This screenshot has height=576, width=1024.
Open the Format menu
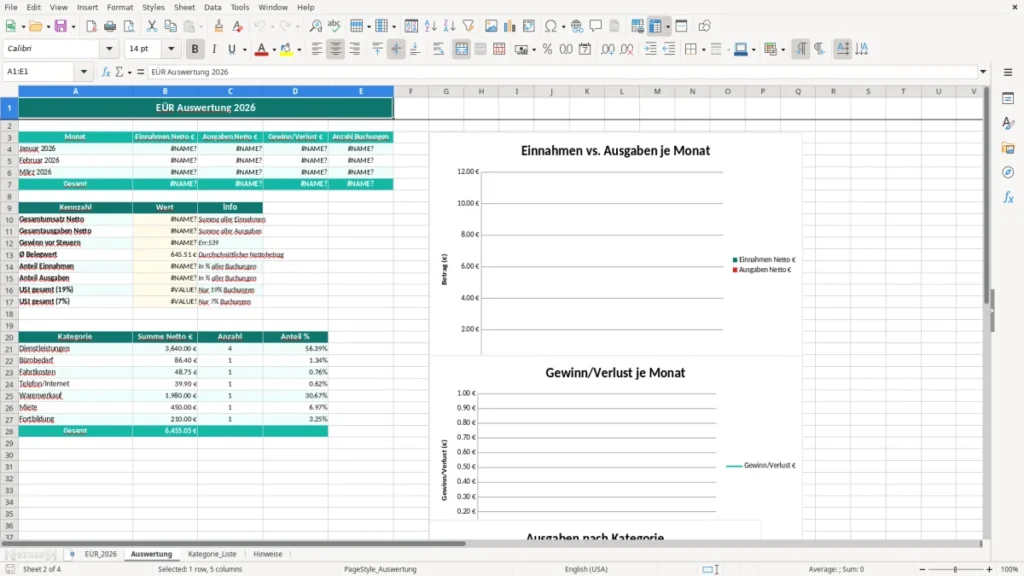tap(120, 7)
